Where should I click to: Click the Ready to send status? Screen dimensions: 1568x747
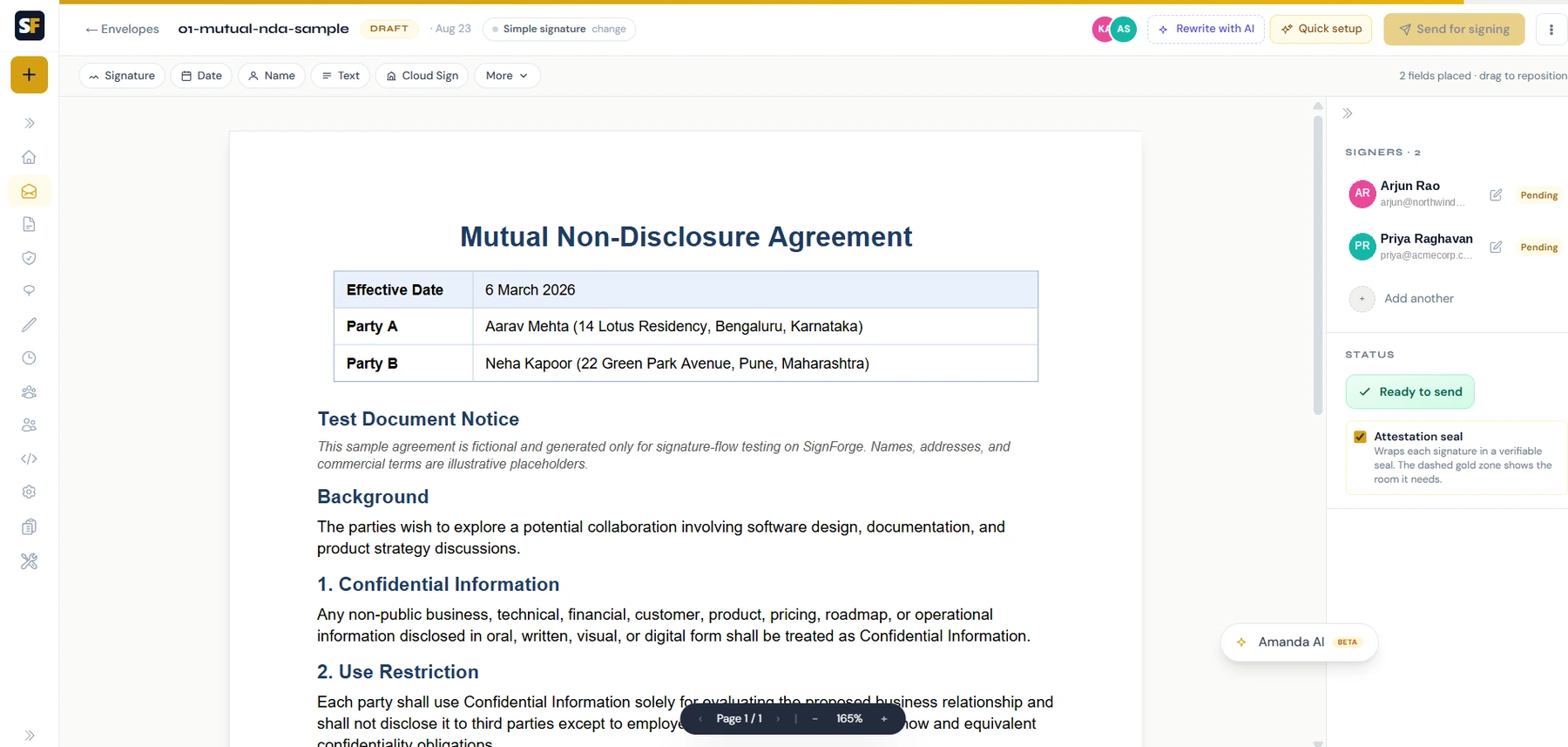1410,391
